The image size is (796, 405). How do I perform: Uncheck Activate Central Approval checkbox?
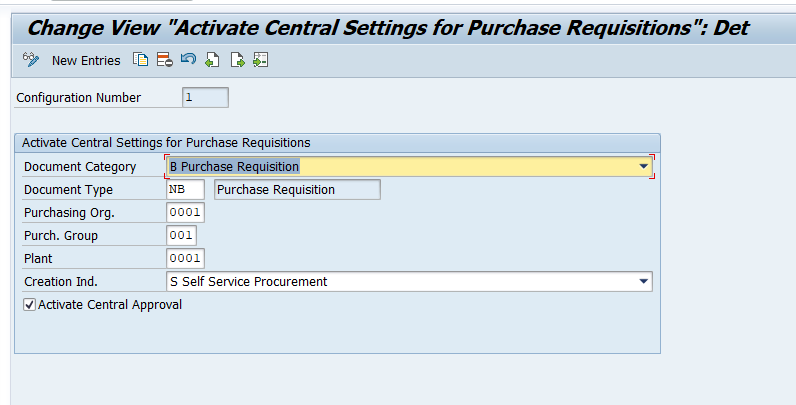tap(29, 305)
